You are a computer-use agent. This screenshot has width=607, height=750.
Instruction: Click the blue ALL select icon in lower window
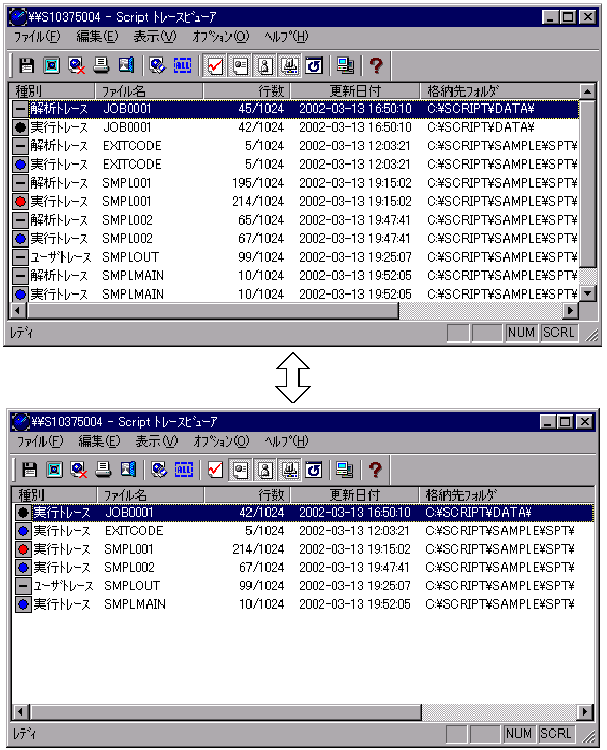coord(184,470)
